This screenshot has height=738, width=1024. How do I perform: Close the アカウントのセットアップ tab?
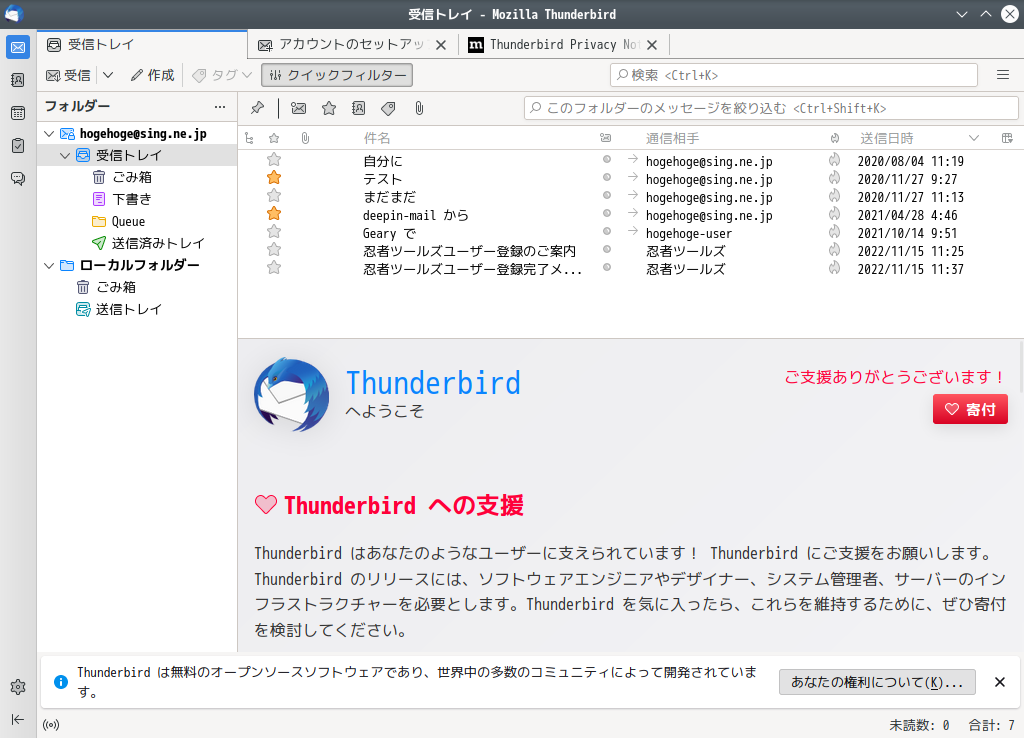[x=441, y=45]
